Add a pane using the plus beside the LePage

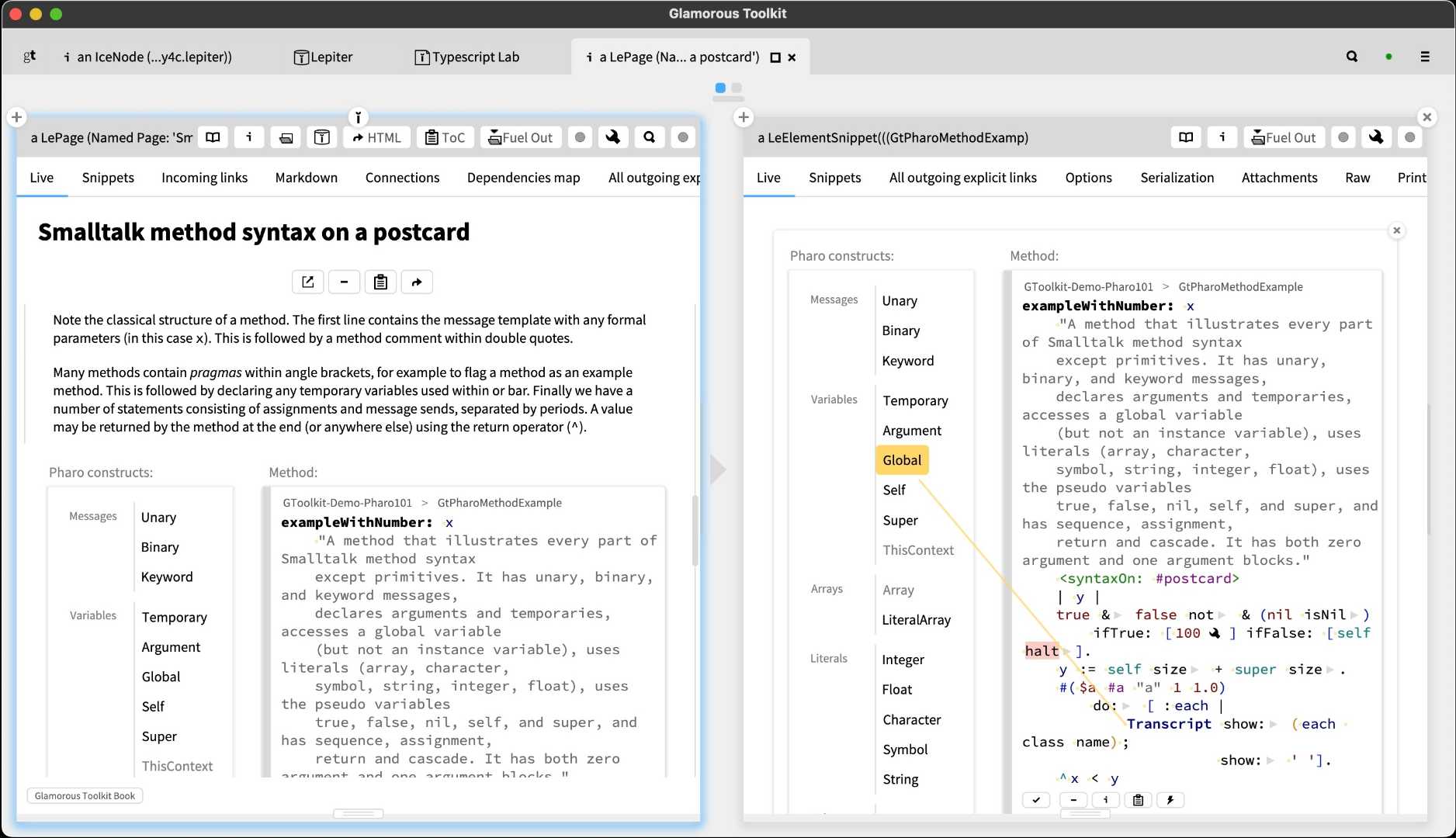[x=17, y=117]
